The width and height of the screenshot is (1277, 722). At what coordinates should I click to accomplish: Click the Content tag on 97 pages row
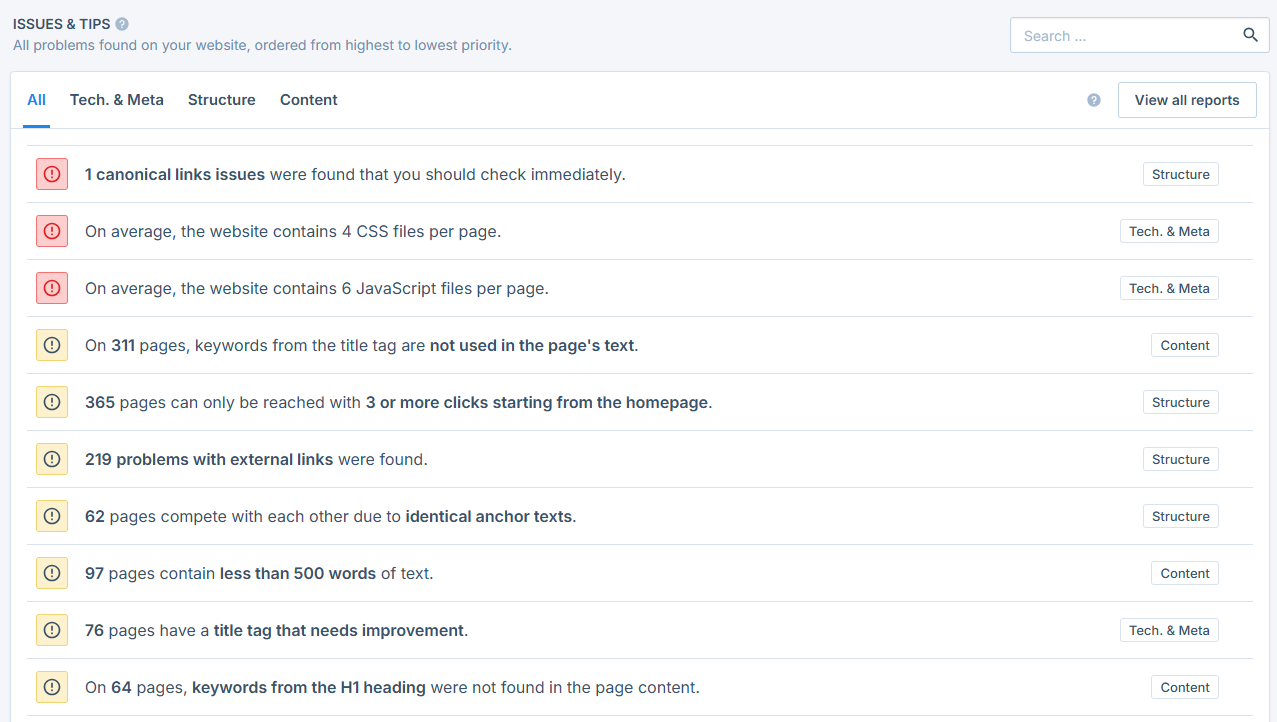pyautogui.click(x=1184, y=573)
